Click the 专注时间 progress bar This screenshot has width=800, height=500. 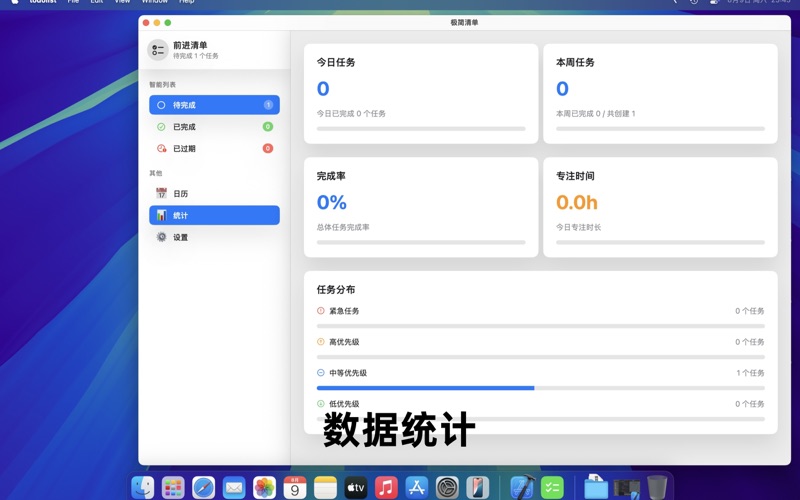pos(660,242)
